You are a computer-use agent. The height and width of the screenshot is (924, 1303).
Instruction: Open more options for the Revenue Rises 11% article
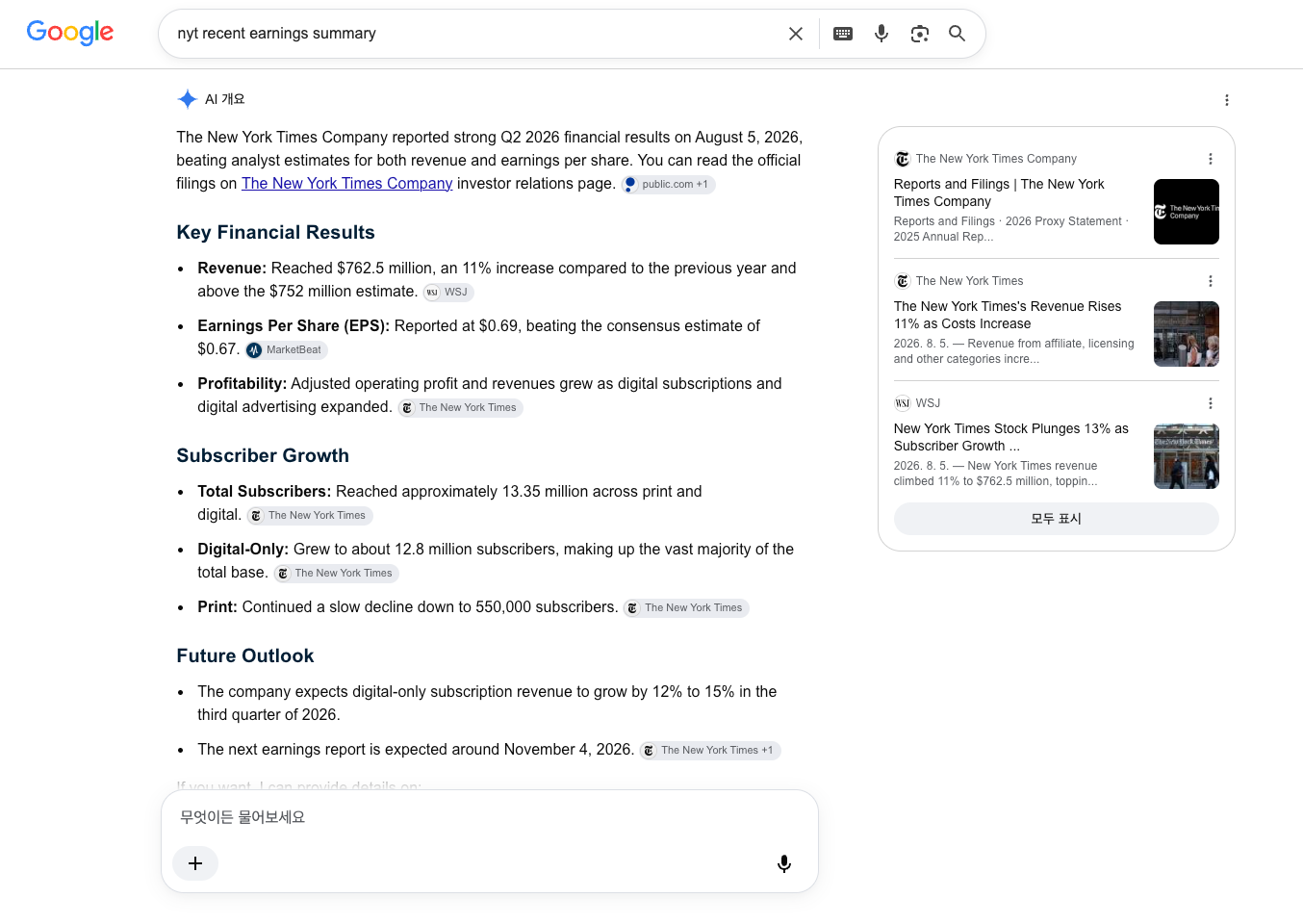(x=1211, y=281)
